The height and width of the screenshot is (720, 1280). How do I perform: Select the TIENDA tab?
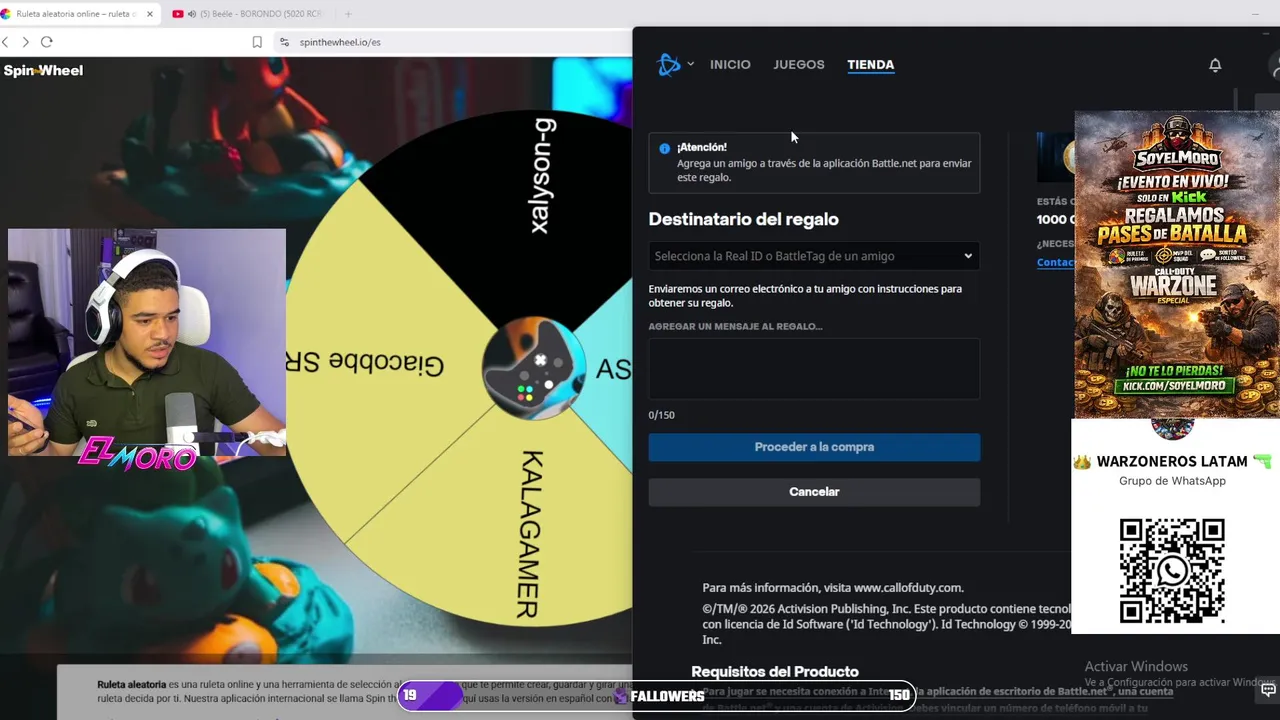(871, 64)
